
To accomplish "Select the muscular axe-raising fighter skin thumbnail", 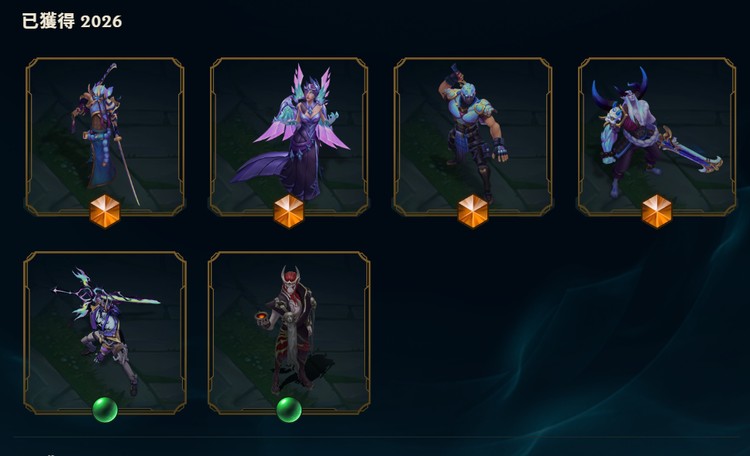I will click(x=473, y=137).
